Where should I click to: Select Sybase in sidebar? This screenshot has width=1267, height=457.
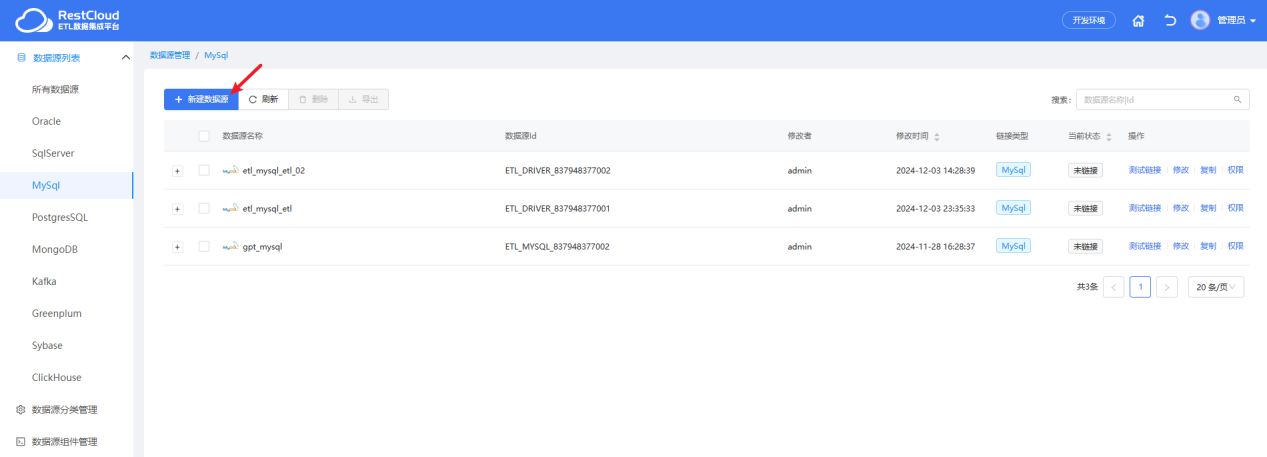pyautogui.click(x=66, y=345)
